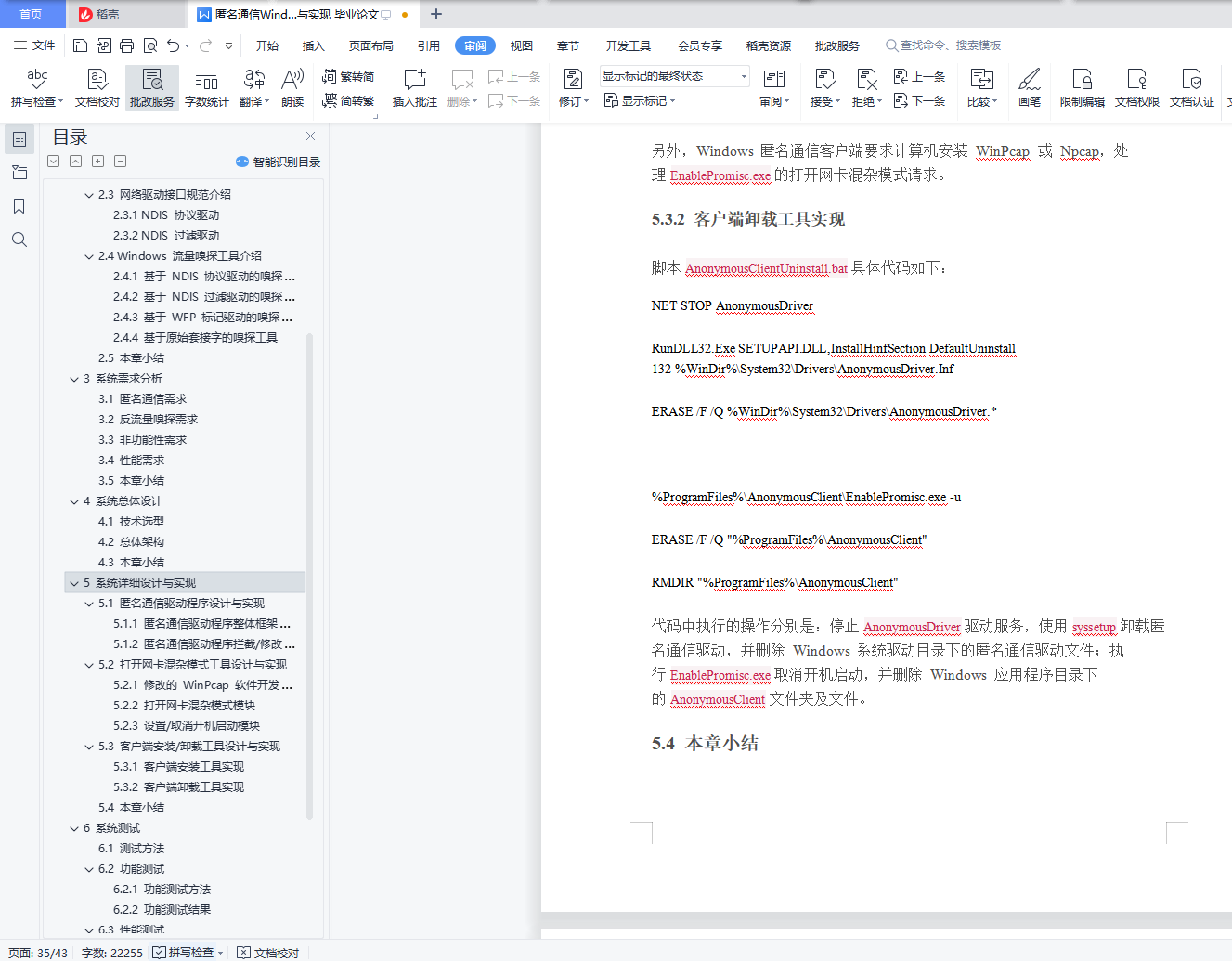Switch to the 开始 ribbon tab

pyautogui.click(x=267, y=45)
